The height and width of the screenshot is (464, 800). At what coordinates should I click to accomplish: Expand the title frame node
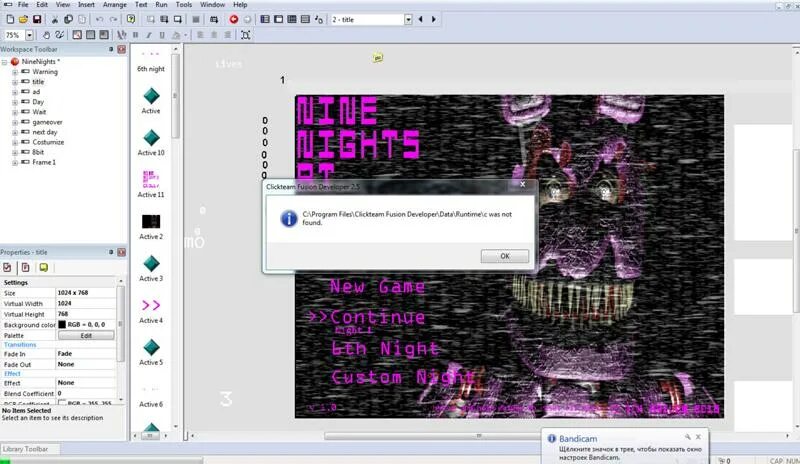pyautogui.click(x=15, y=82)
